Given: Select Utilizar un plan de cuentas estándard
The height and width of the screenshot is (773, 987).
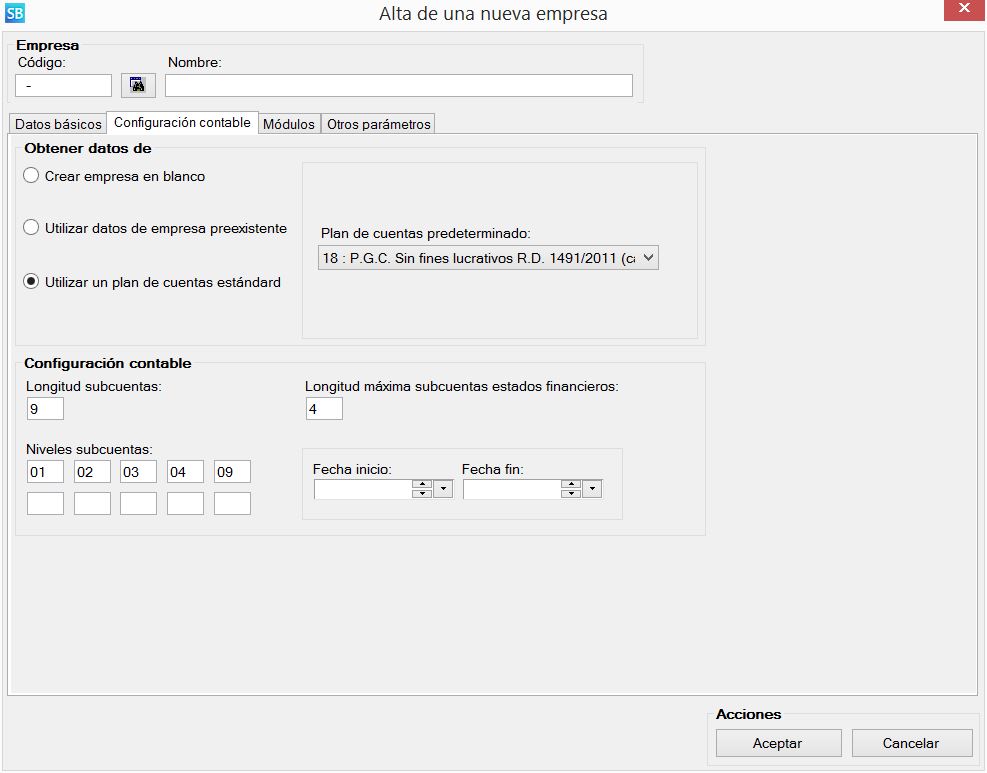Looking at the screenshot, I should (x=32, y=282).
